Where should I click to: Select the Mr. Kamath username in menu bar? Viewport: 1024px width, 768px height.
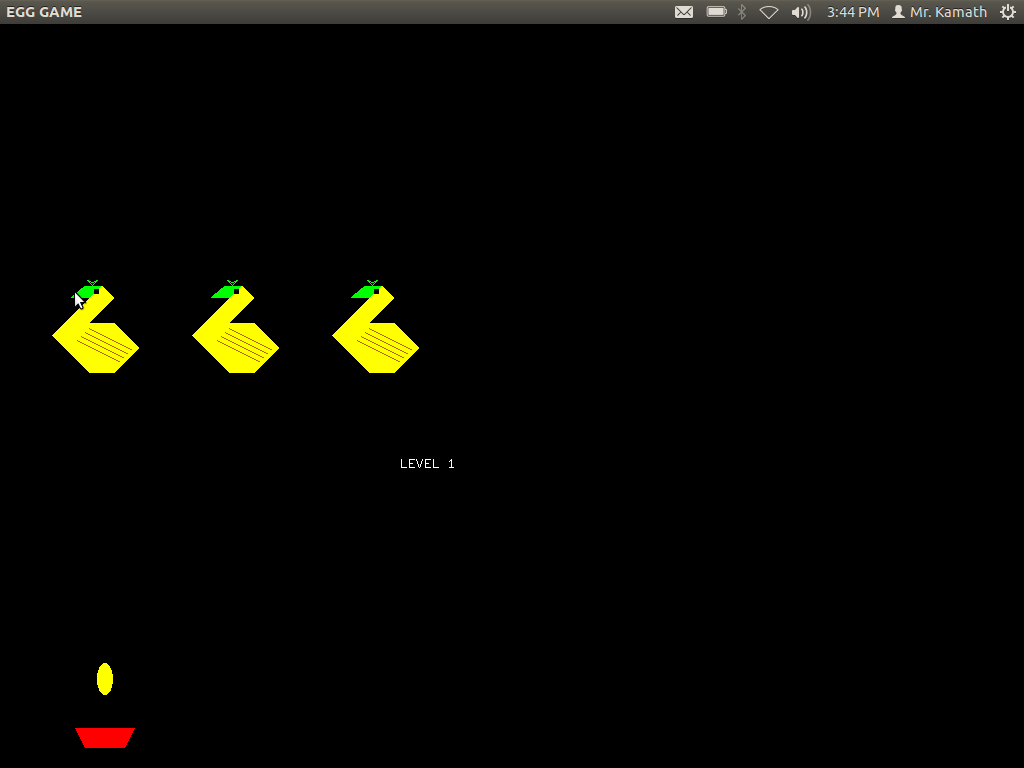947,11
